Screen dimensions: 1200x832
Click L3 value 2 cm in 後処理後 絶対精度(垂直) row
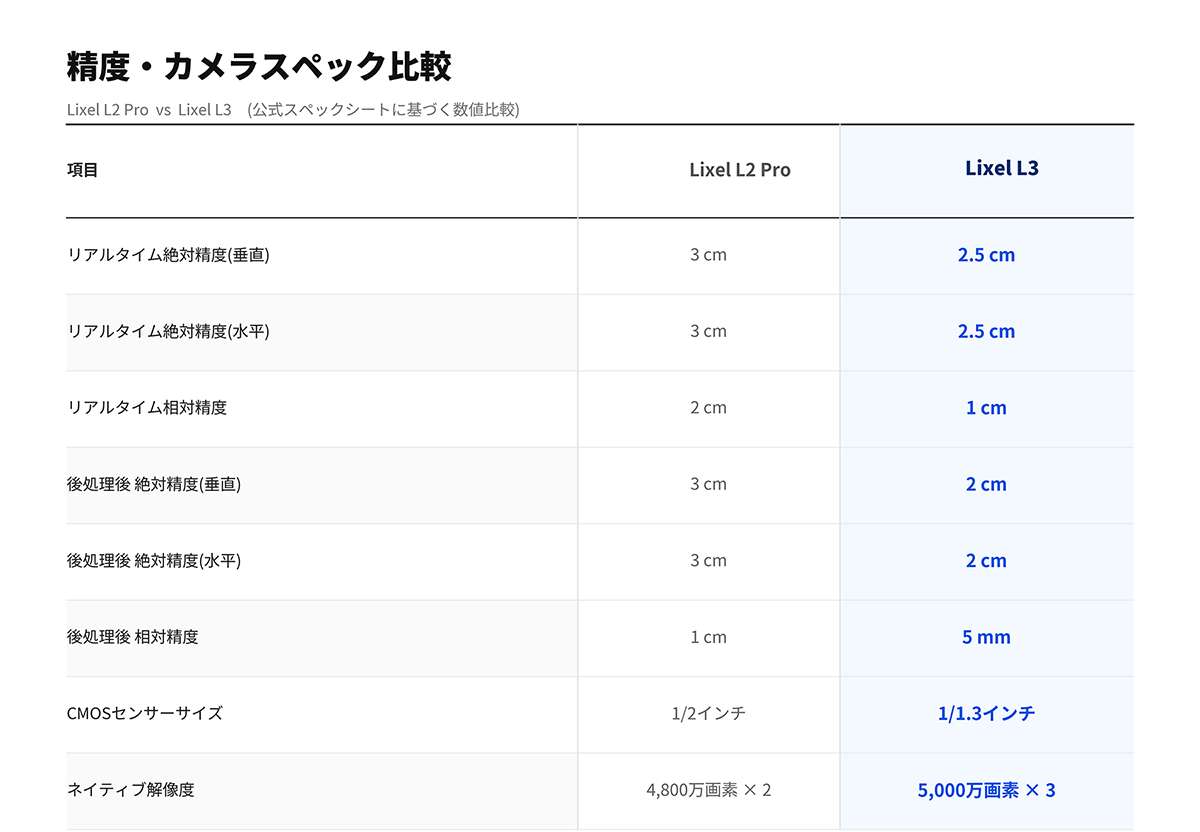tap(986, 484)
